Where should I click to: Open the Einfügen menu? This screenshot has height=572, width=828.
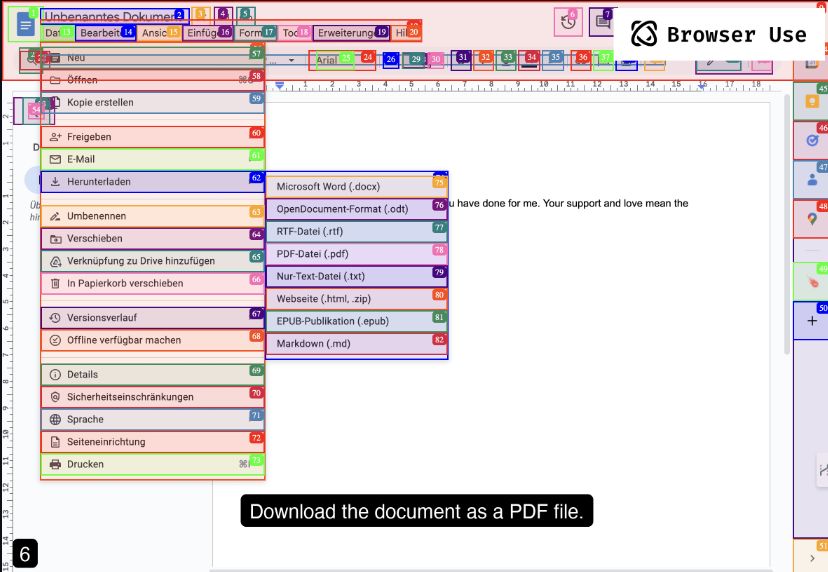(208, 33)
